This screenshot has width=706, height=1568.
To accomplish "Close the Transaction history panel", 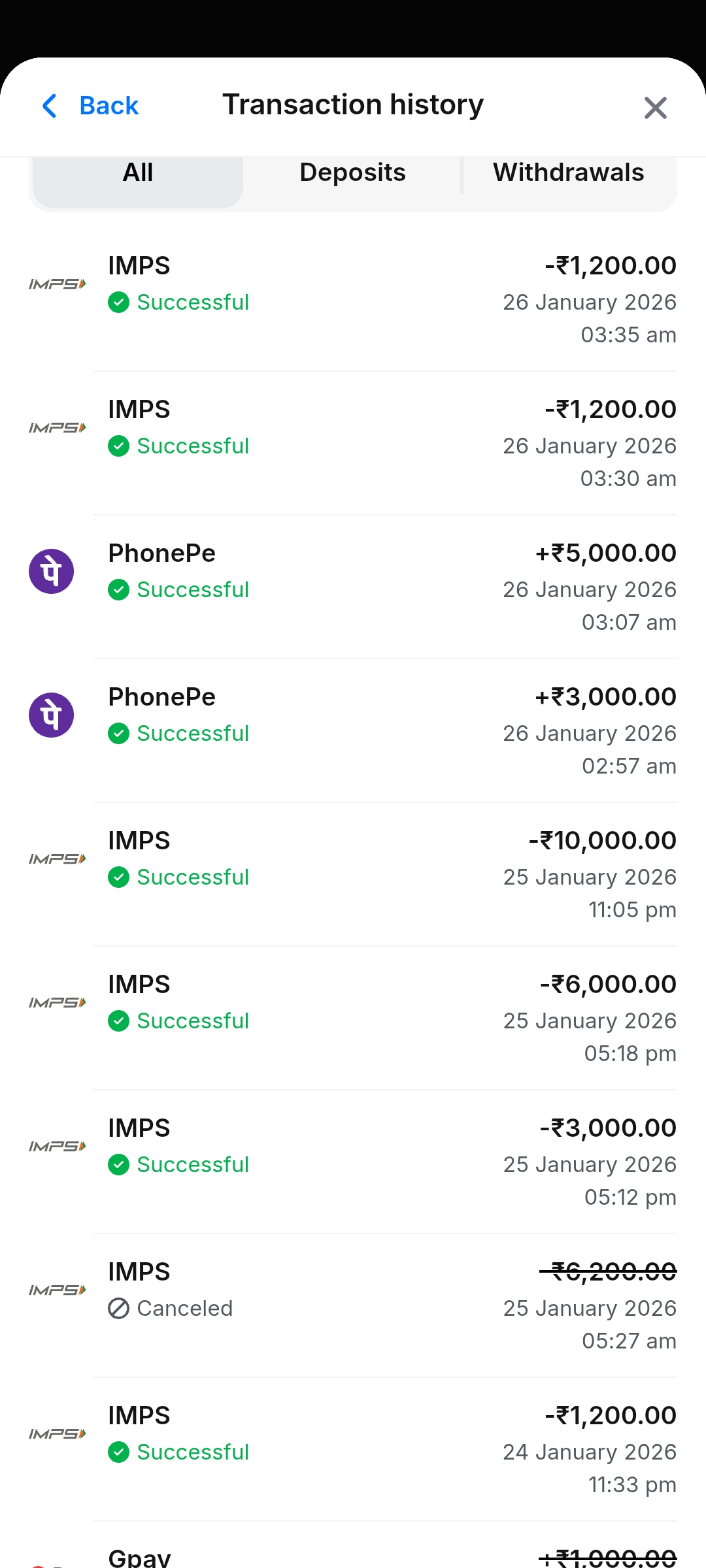I will (x=655, y=108).
